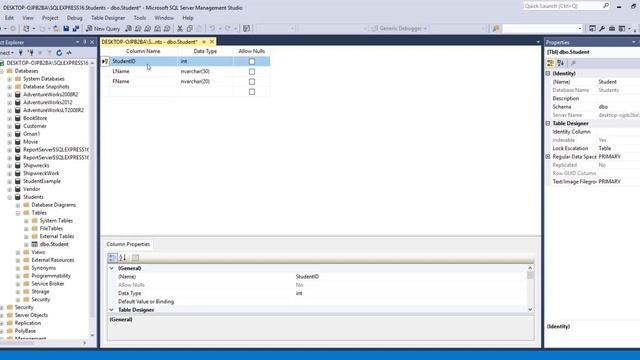640x360 pixels.
Task: Click the Copy icon in toolbar
Action: coord(190,29)
